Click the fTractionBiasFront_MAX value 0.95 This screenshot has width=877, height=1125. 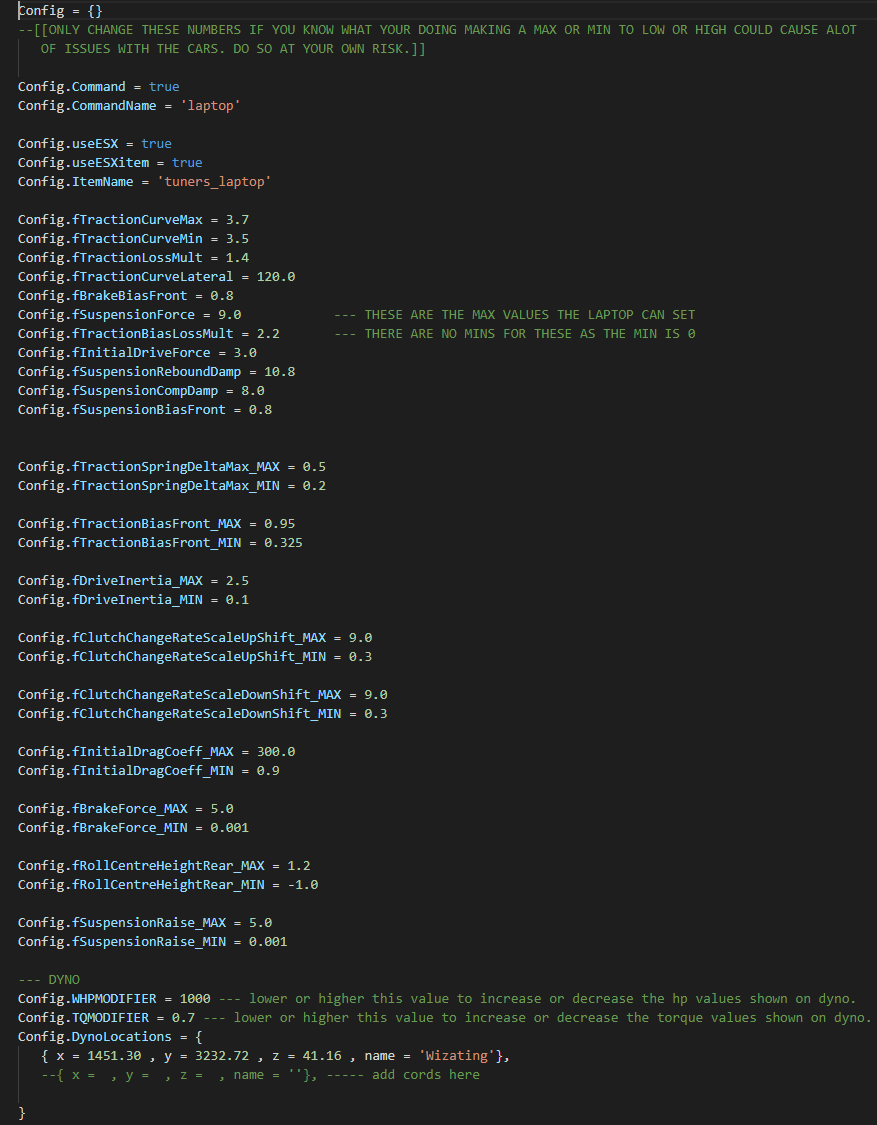pyautogui.click(x=280, y=524)
